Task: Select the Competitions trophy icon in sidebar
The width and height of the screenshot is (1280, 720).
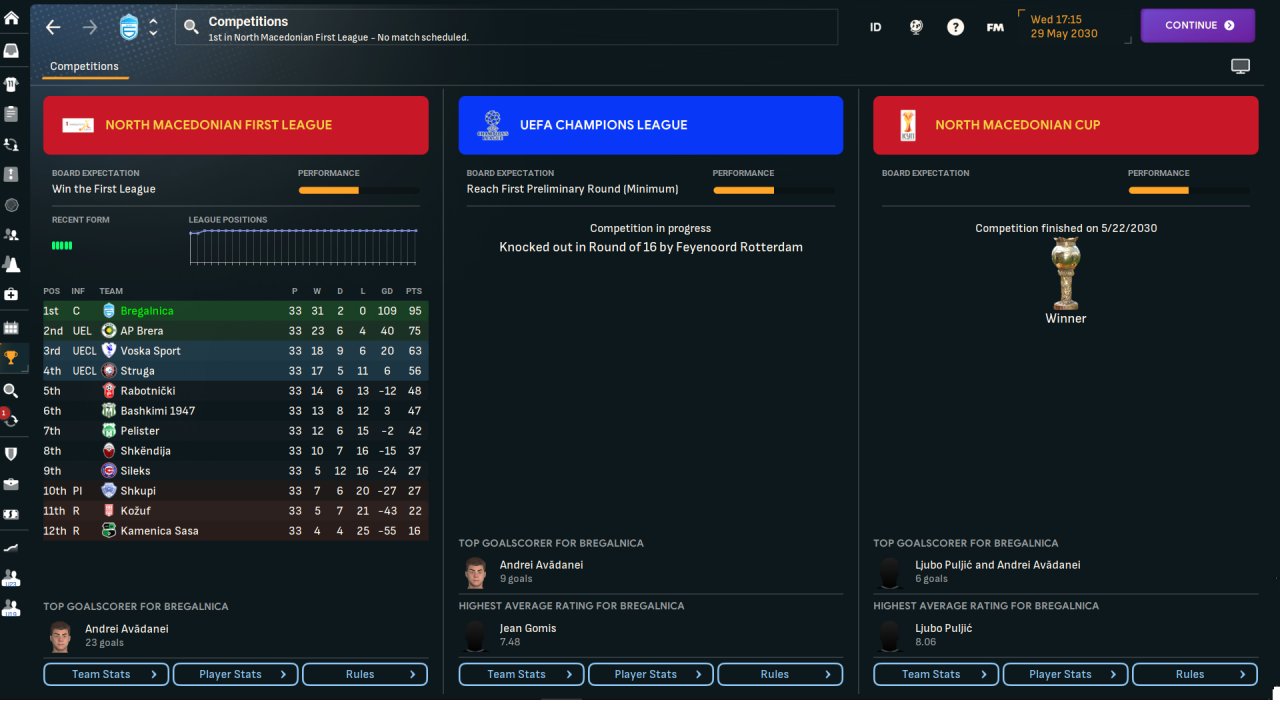Action: click(x=11, y=357)
